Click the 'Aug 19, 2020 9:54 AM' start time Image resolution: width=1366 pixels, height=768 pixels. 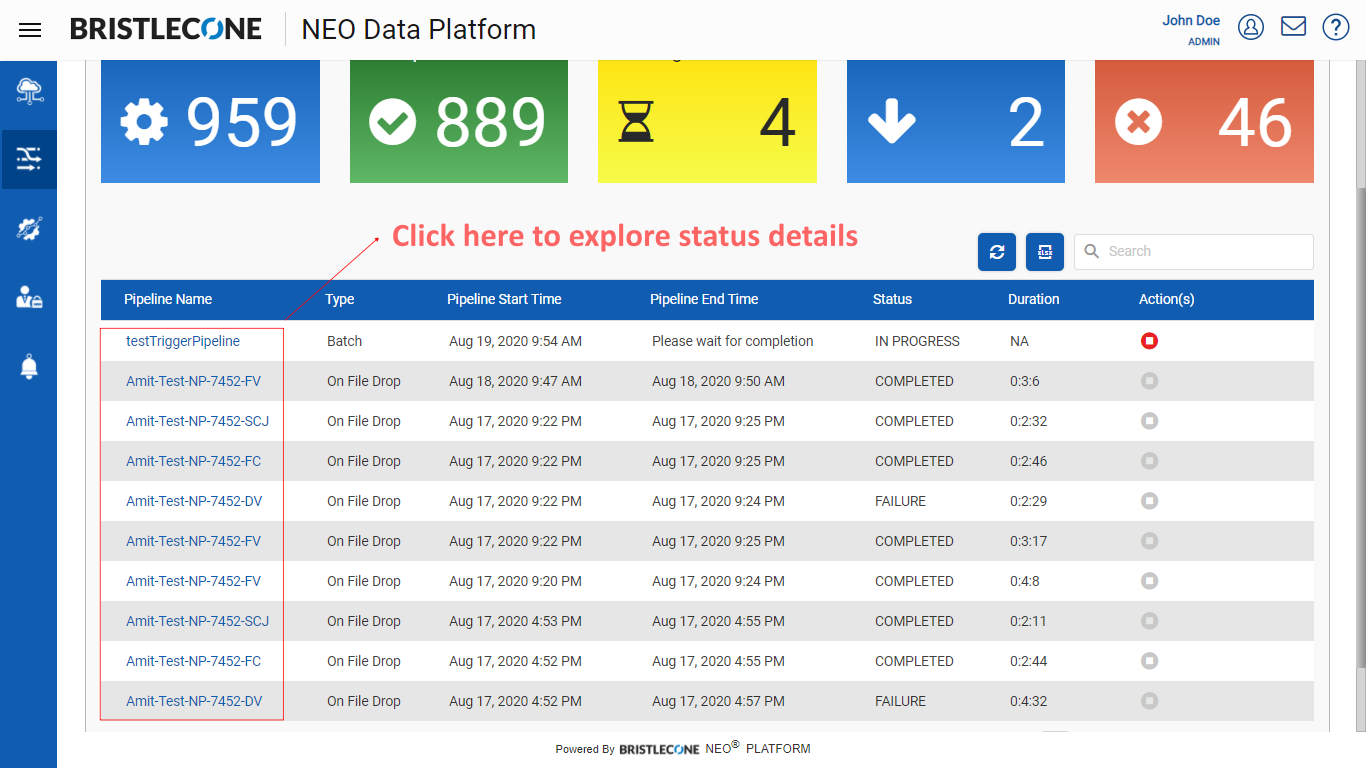(x=515, y=341)
